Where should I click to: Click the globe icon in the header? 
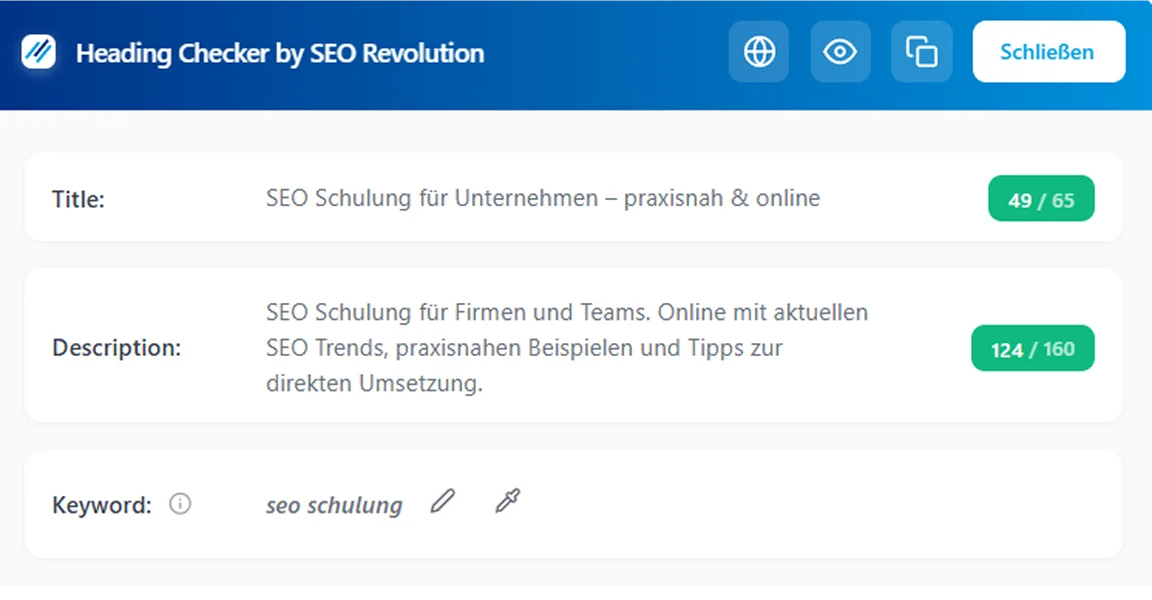[759, 51]
